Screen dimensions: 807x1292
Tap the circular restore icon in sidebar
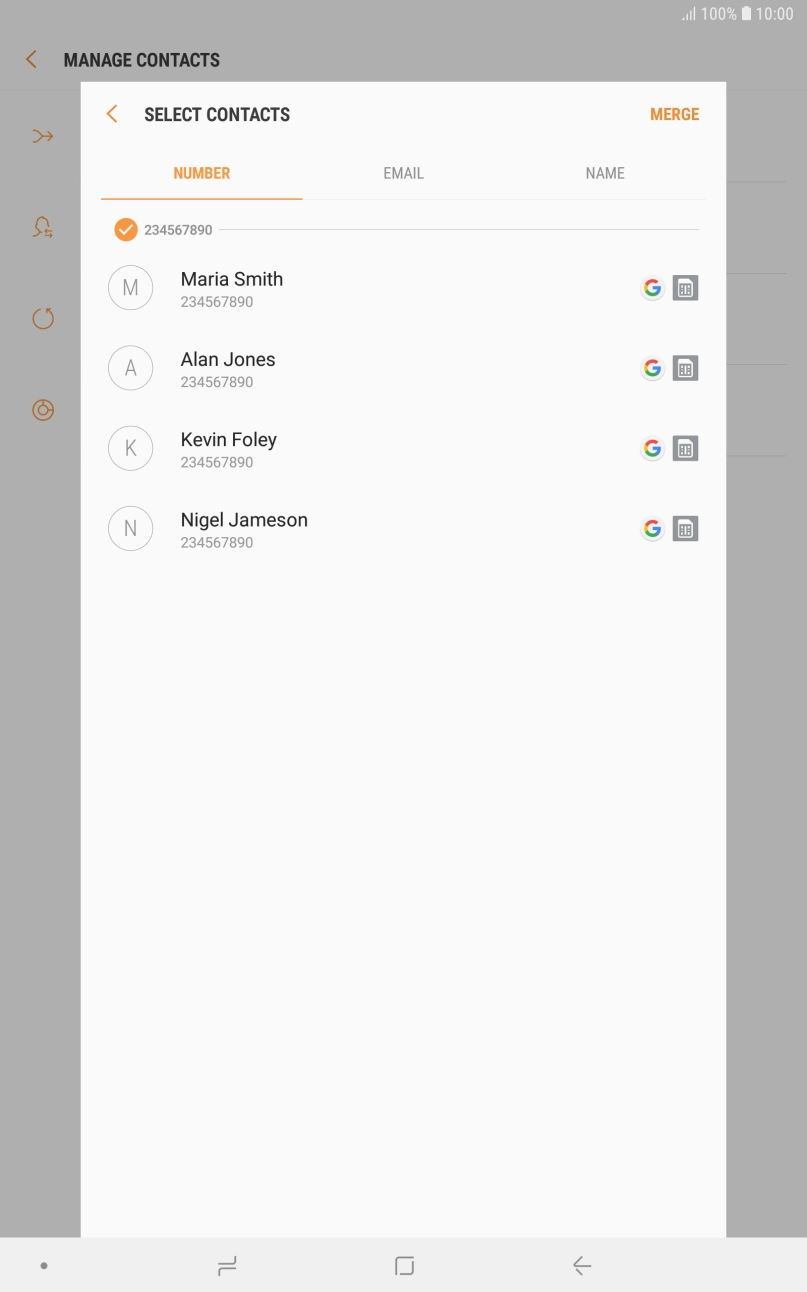click(x=42, y=319)
